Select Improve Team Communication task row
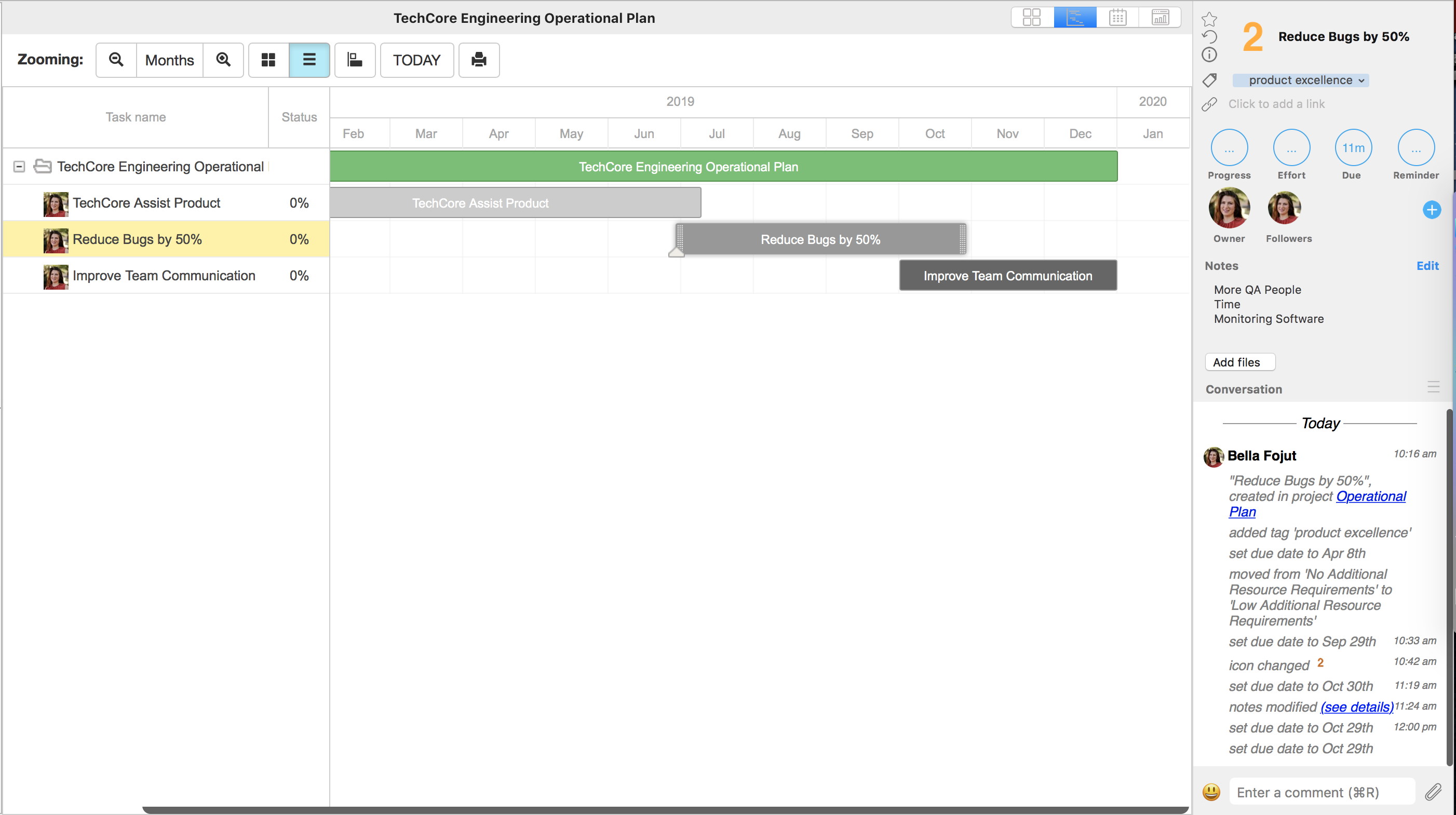Image resolution: width=1456 pixels, height=815 pixels. coord(166,275)
